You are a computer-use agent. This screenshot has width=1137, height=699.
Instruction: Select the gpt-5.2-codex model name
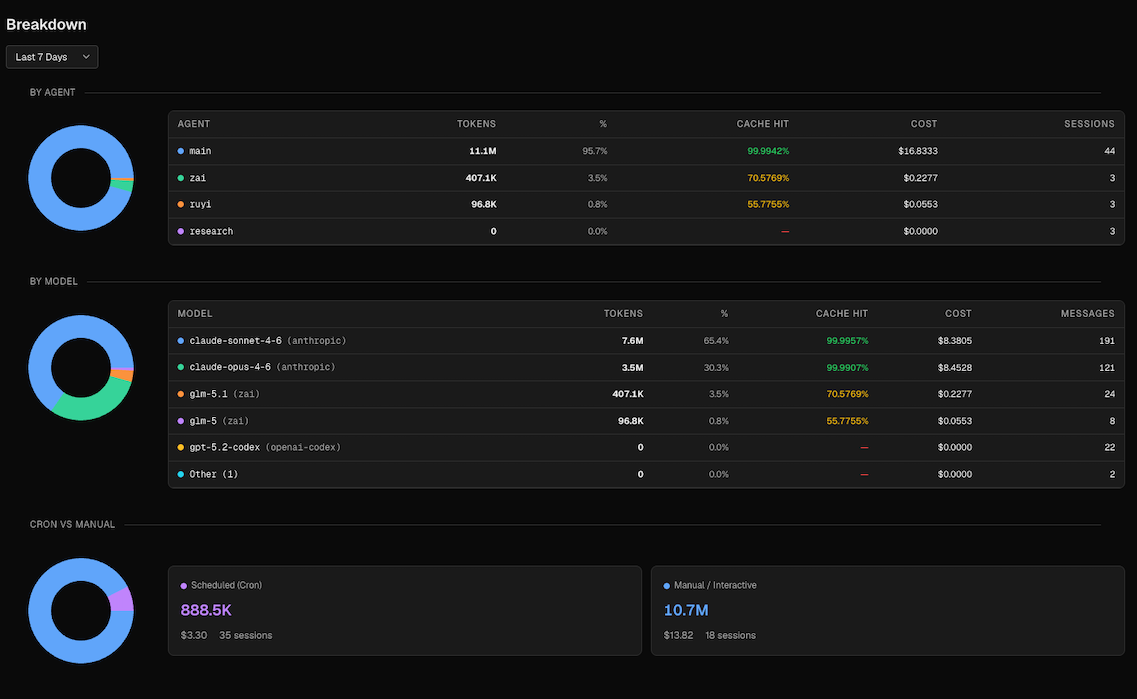(225, 447)
